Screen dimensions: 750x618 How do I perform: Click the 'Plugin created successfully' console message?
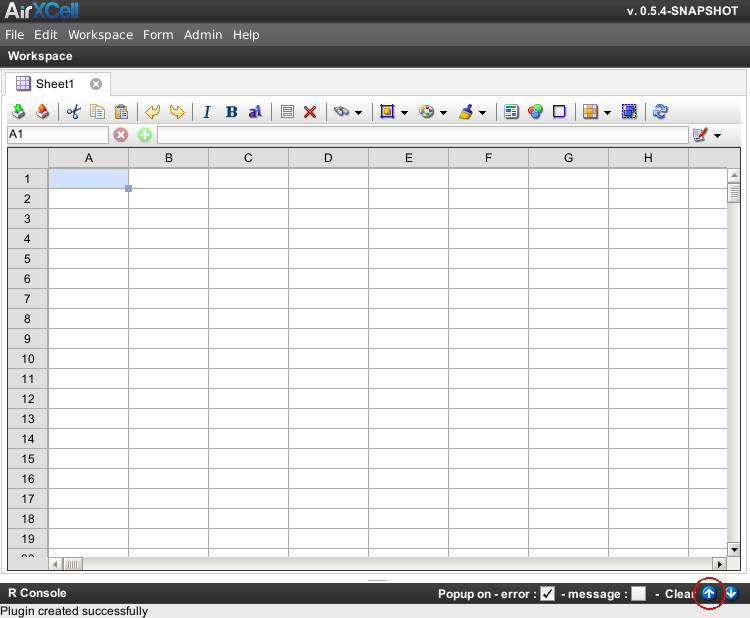click(x=74, y=611)
